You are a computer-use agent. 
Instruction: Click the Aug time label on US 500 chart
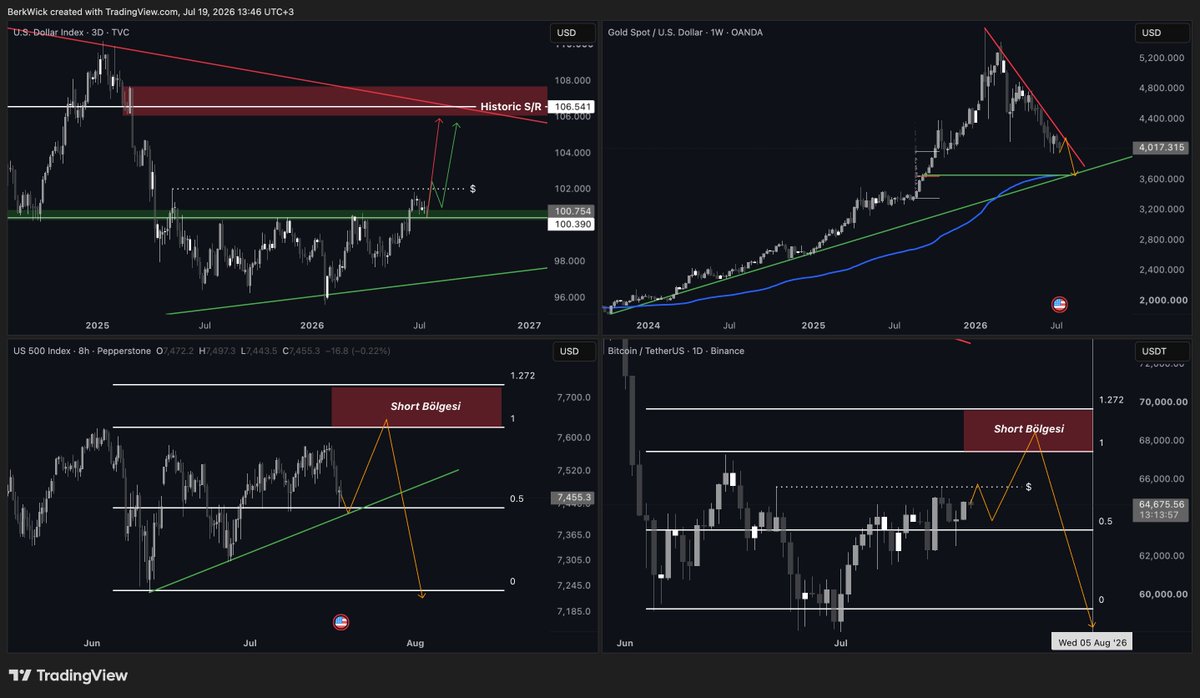pos(415,643)
